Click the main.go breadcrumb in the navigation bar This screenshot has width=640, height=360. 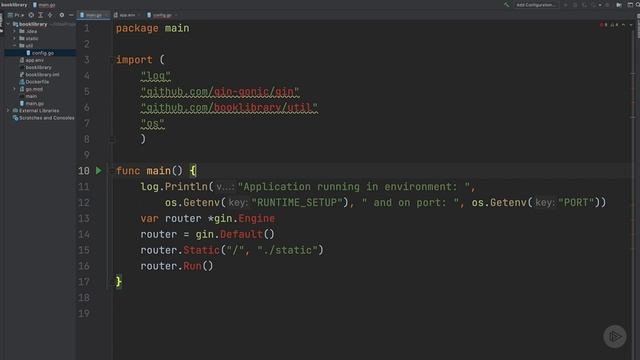click(x=44, y=5)
